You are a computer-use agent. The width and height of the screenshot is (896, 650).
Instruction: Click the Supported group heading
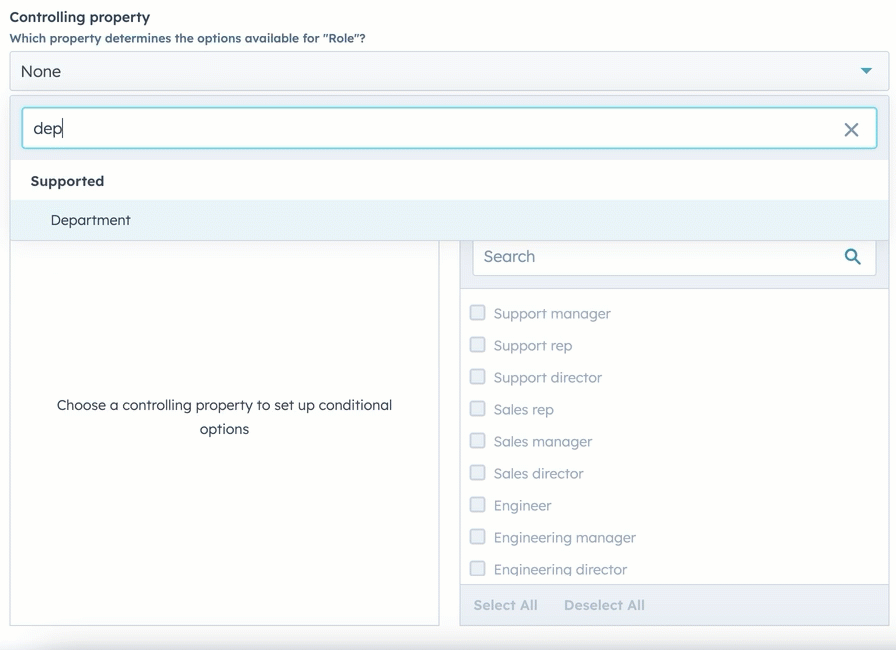tap(67, 181)
